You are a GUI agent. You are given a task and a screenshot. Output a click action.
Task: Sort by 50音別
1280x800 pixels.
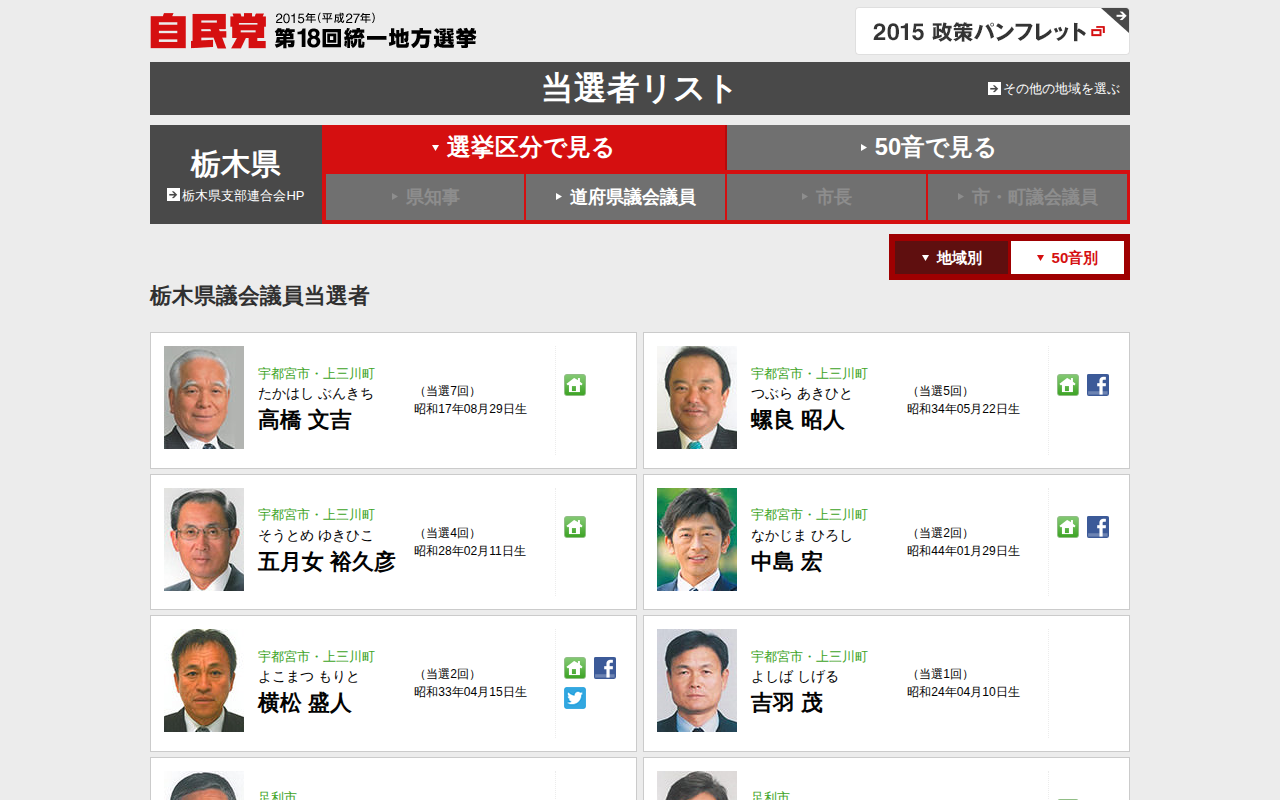1067,258
